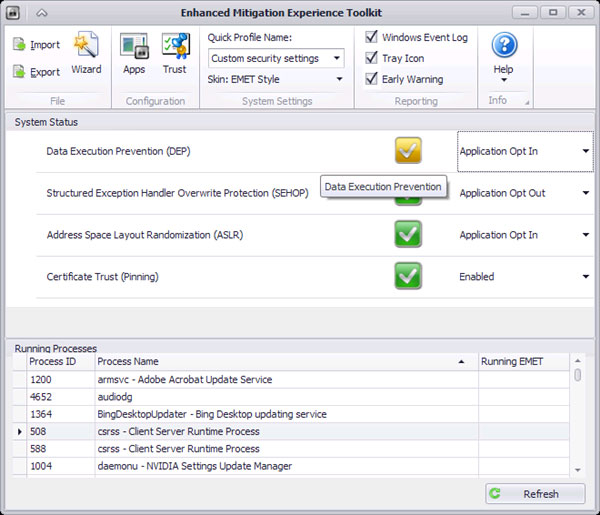Viewport: 600px width, 515px height.
Task: Click process ID 4652 cell
Action: (60, 397)
